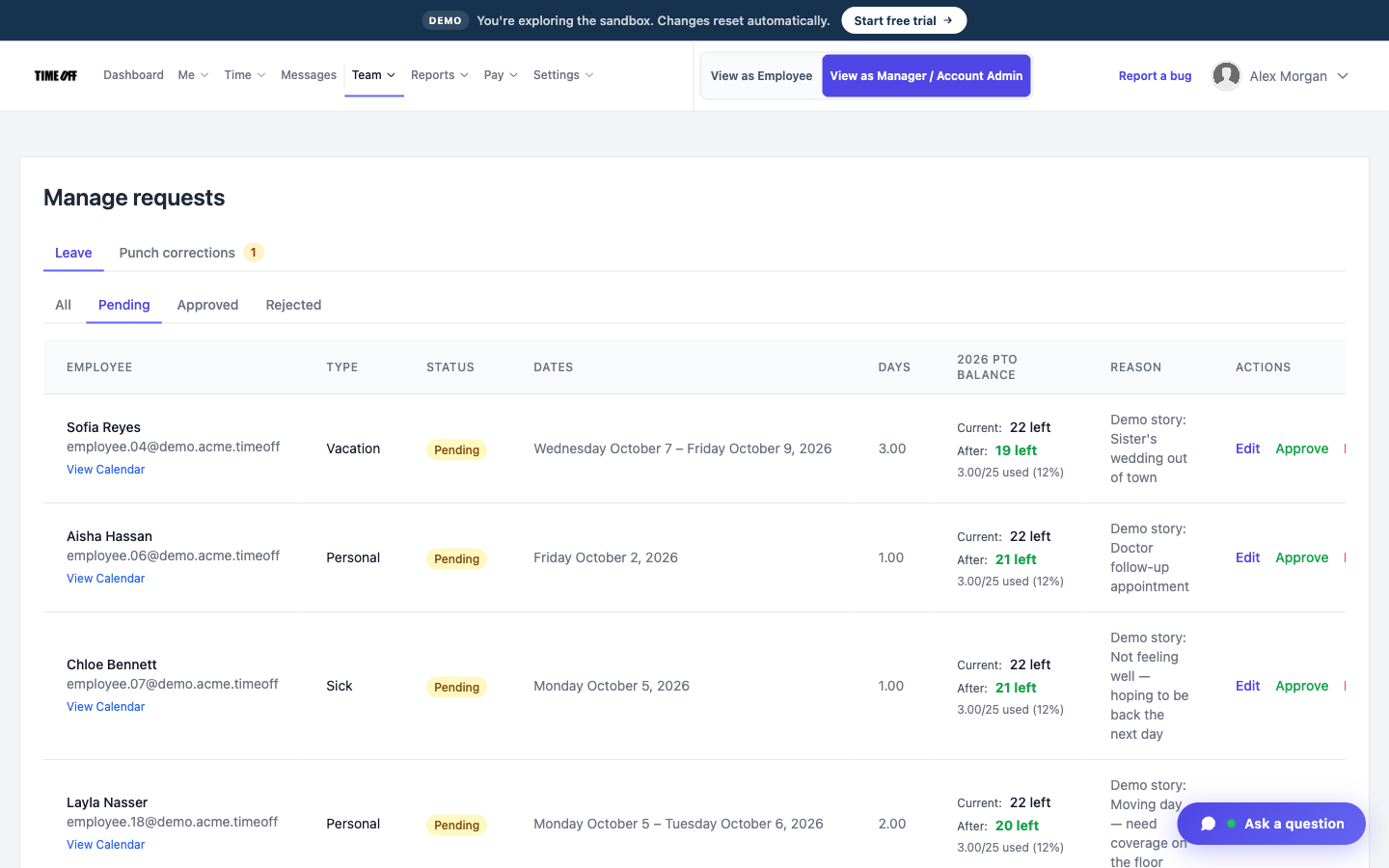The width and height of the screenshot is (1389, 868).
Task: Expand the Alex Morgan account chevron
Action: [1343, 76]
